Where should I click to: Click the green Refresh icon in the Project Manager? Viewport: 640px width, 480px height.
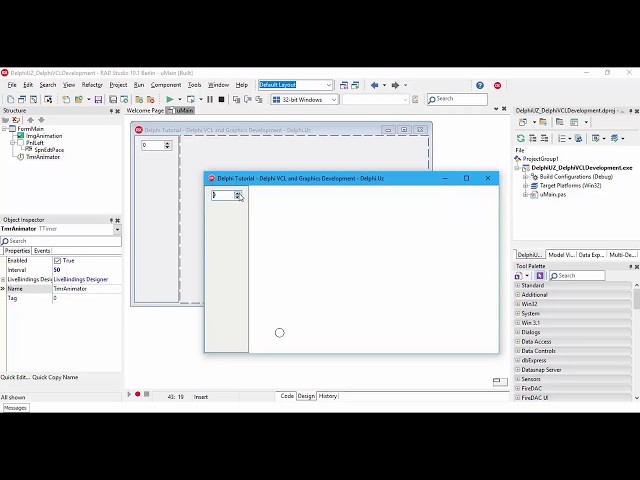point(520,138)
